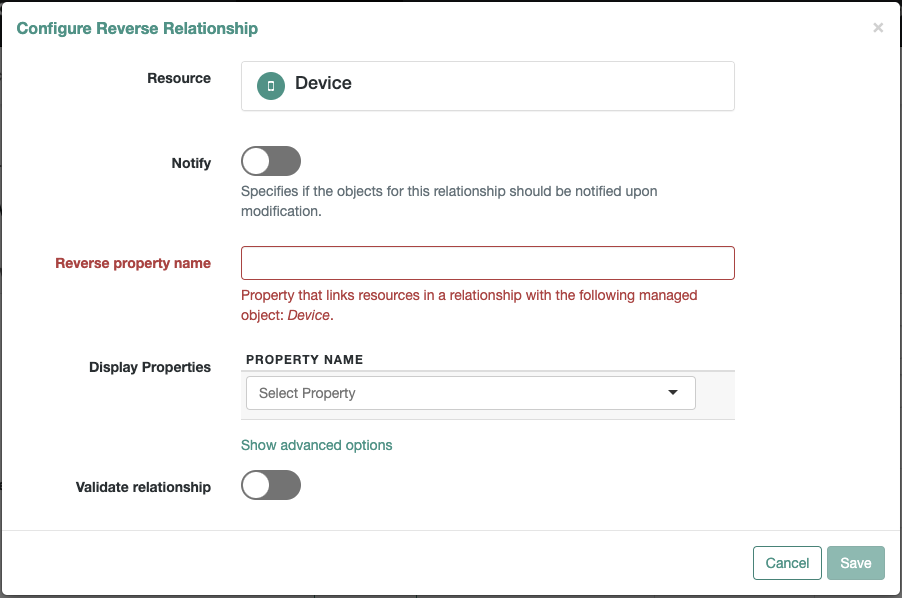This screenshot has width=902, height=598.
Task: Enable the Notify toggle switch
Action: click(x=270, y=161)
